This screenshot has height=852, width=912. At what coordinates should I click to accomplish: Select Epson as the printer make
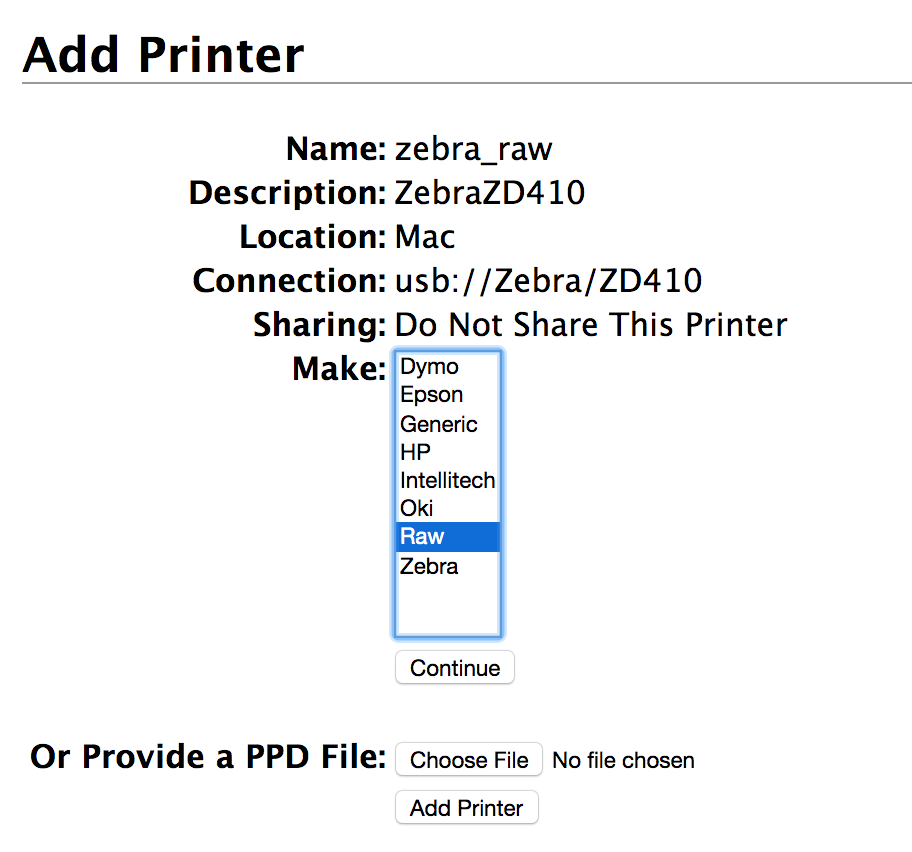[x=430, y=394]
